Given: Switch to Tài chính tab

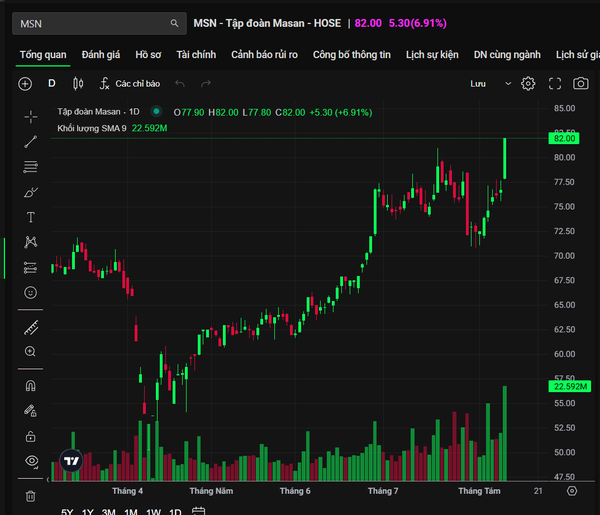Looking at the screenshot, I should coord(196,55).
